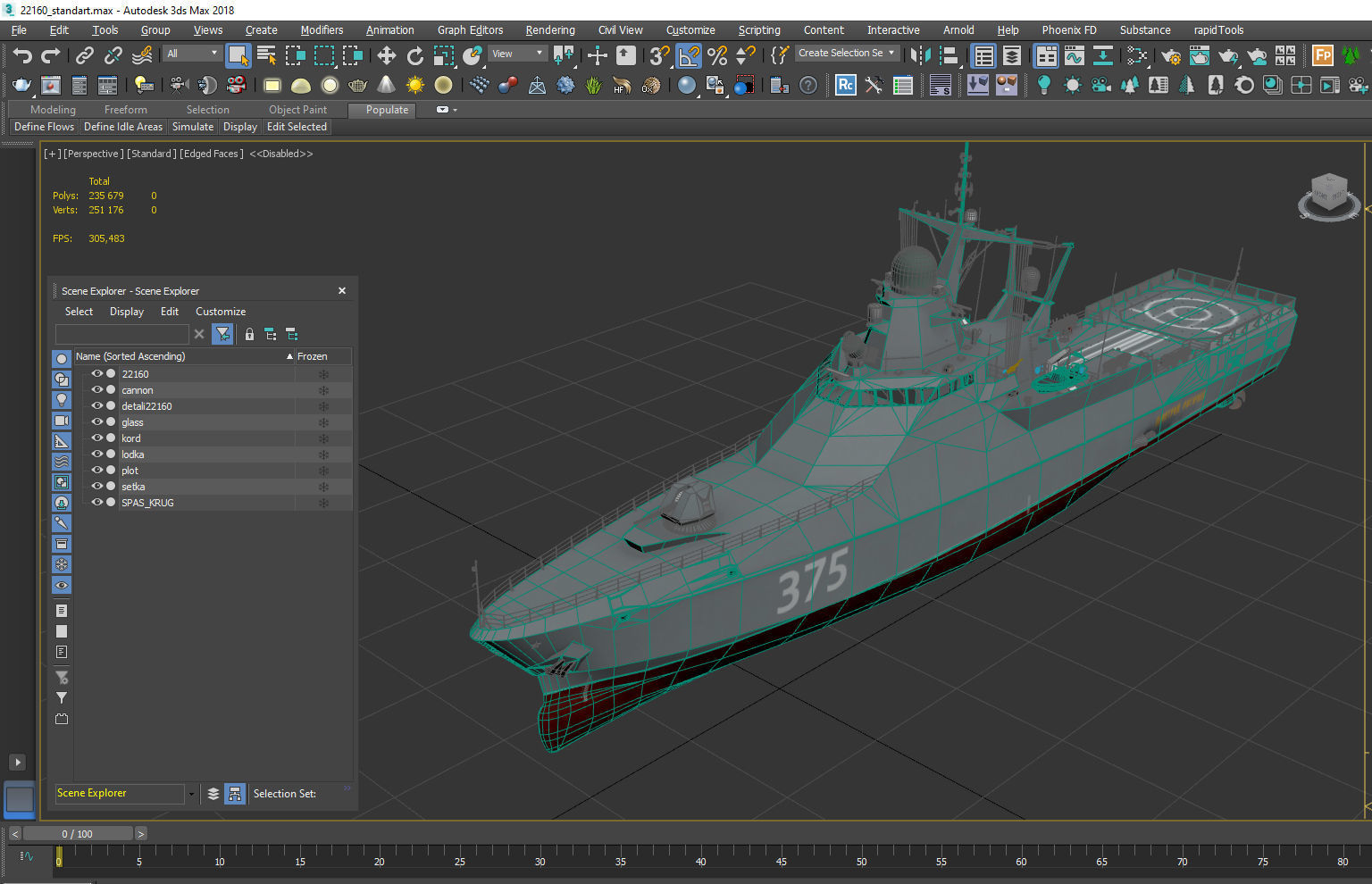The image size is (1372, 884).
Task: Freeze SPAS_KRUG using its snowflake cell
Action: [323, 503]
